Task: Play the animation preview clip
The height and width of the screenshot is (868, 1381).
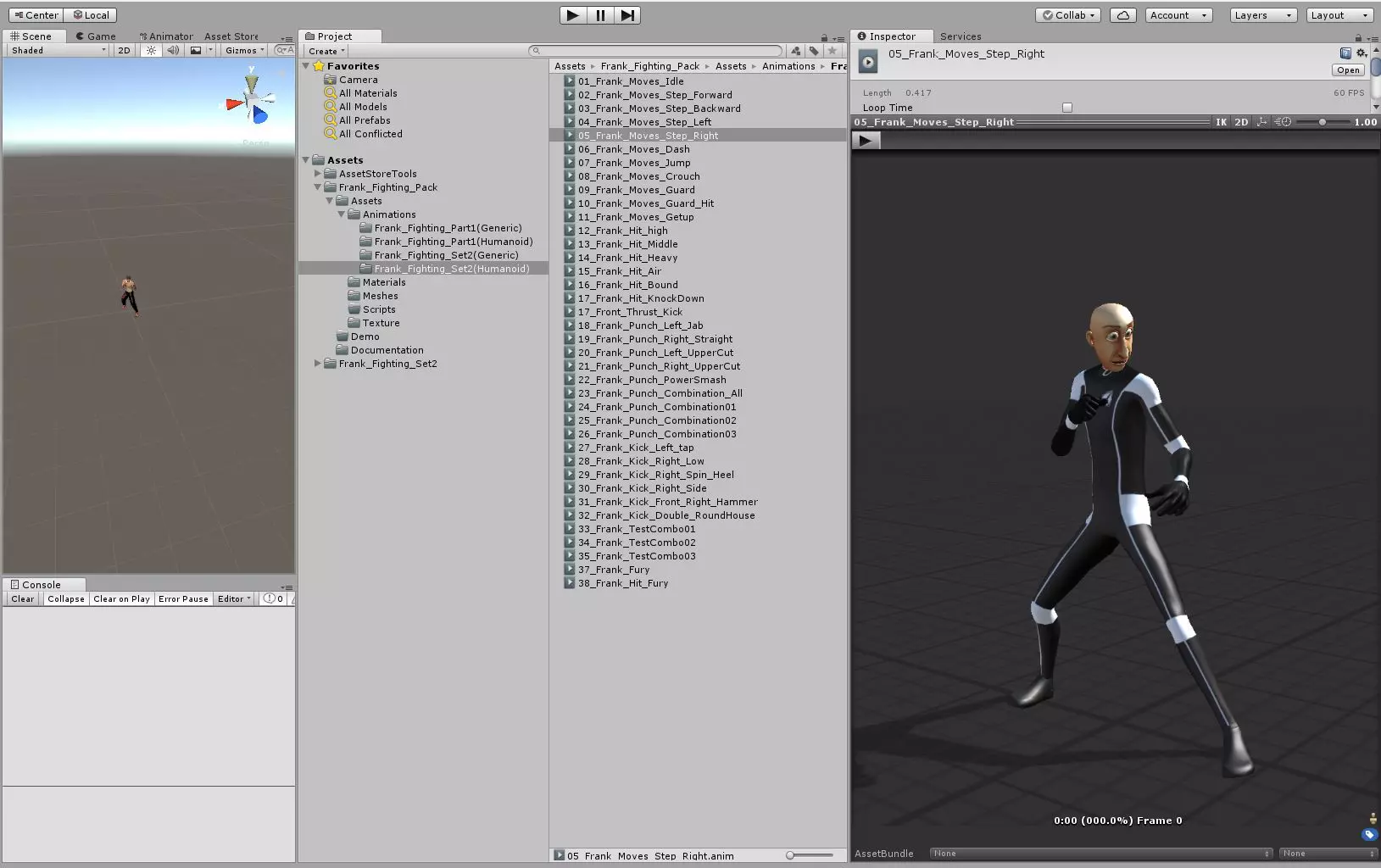Action: [866, 141]
